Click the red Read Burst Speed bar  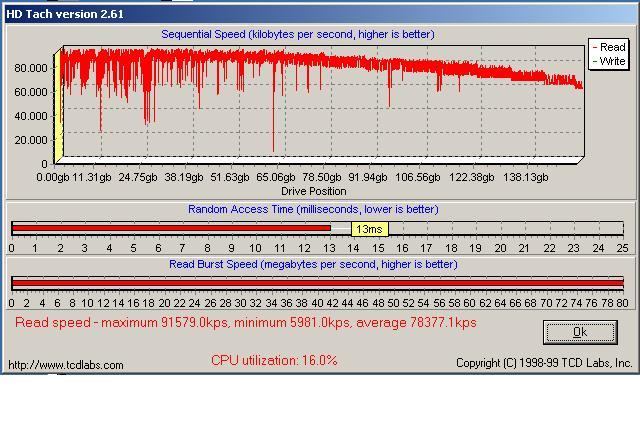[x=318, y=283]
